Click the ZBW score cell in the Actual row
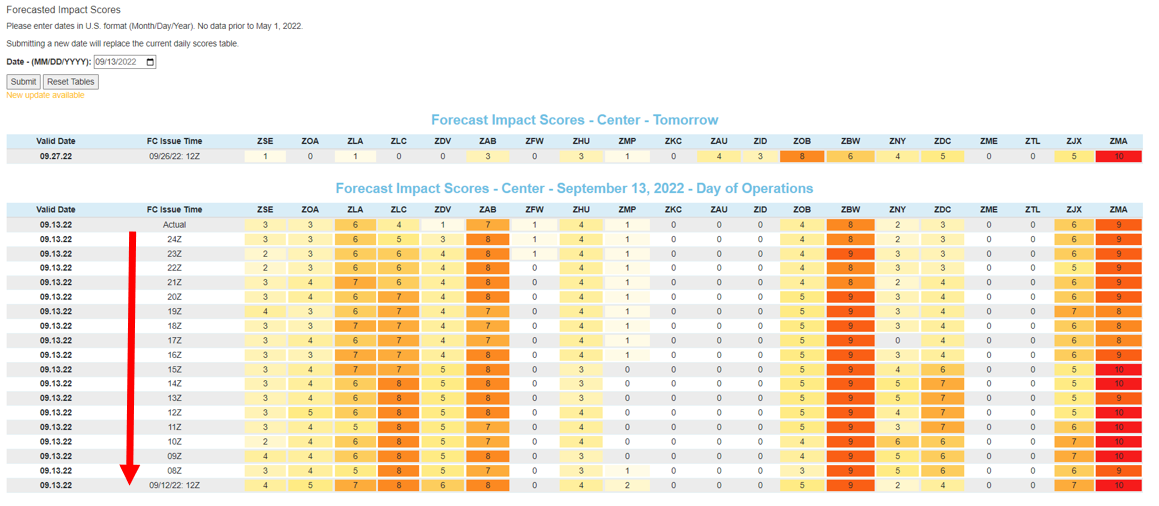 pos(850,225)
